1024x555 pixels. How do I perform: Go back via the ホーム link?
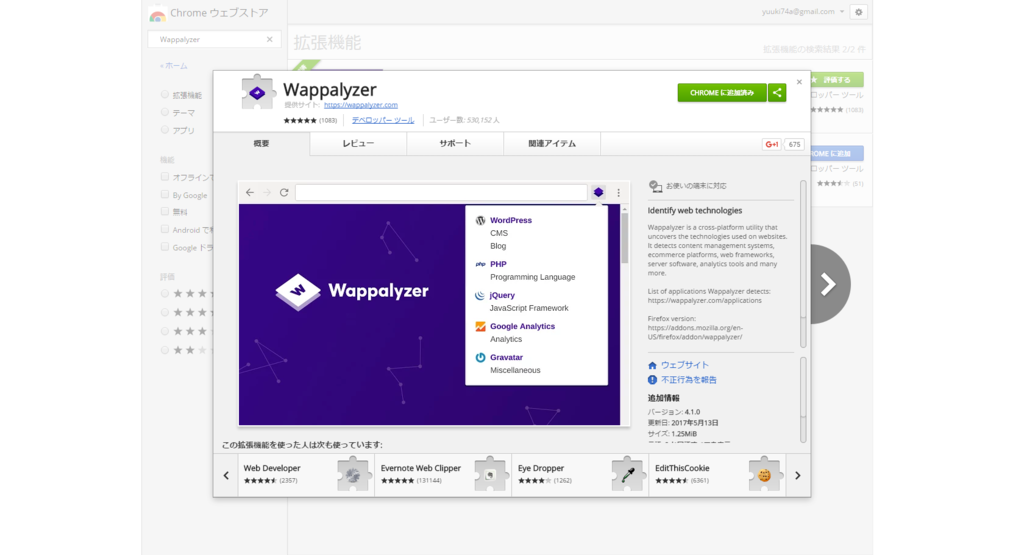click(174, 66)
